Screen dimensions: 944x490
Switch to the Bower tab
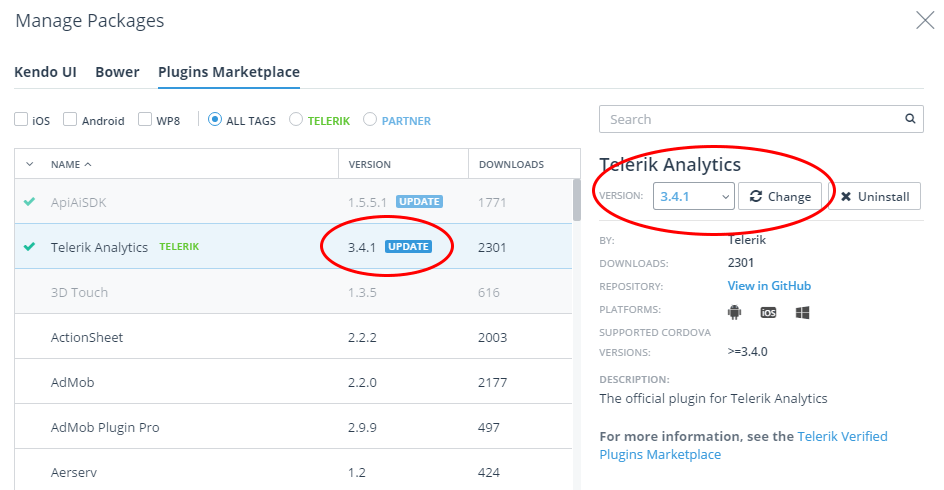coord(117,72)
